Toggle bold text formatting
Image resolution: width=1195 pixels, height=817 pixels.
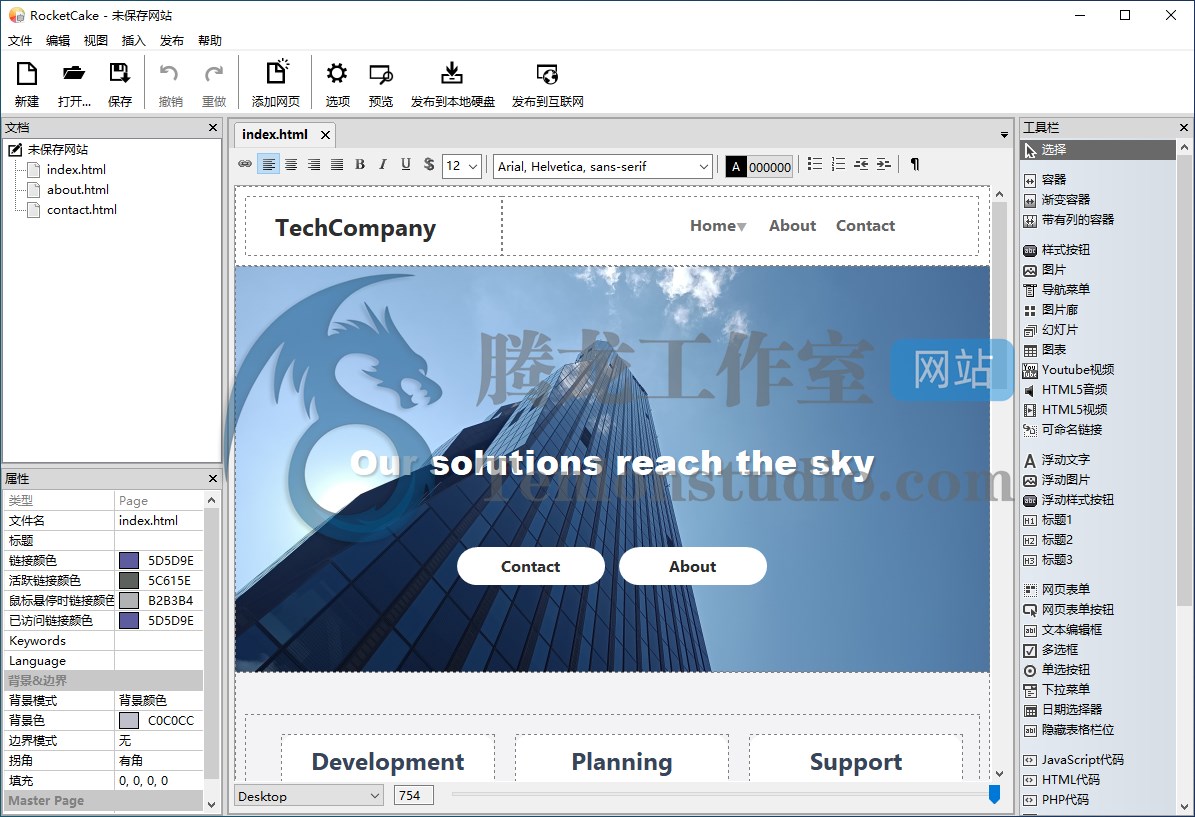pyautogui.click(x=360, y=165)
